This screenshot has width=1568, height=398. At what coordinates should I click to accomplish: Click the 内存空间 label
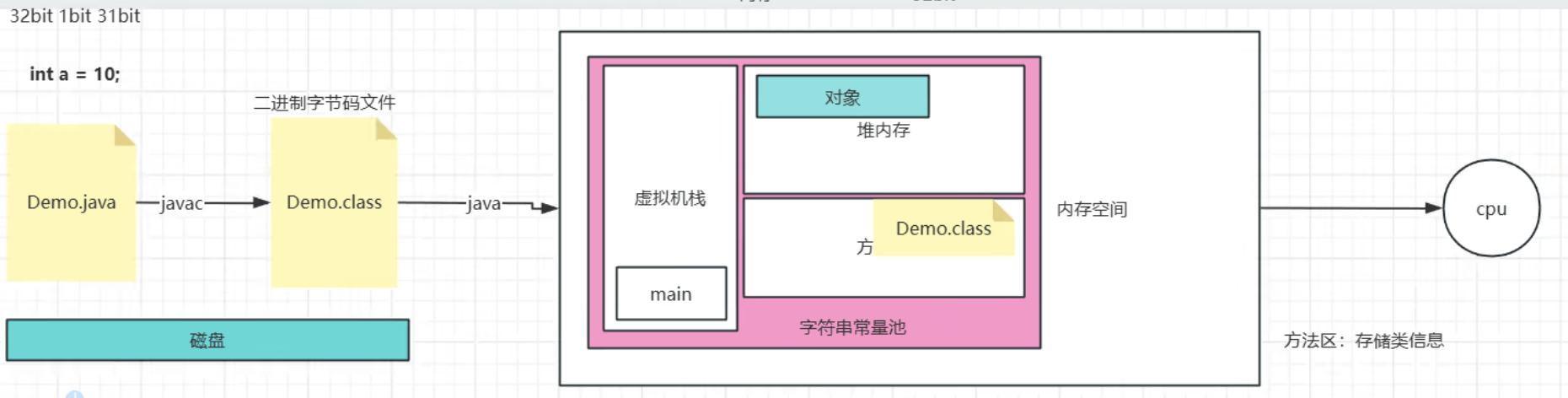tap(1092, 209)
